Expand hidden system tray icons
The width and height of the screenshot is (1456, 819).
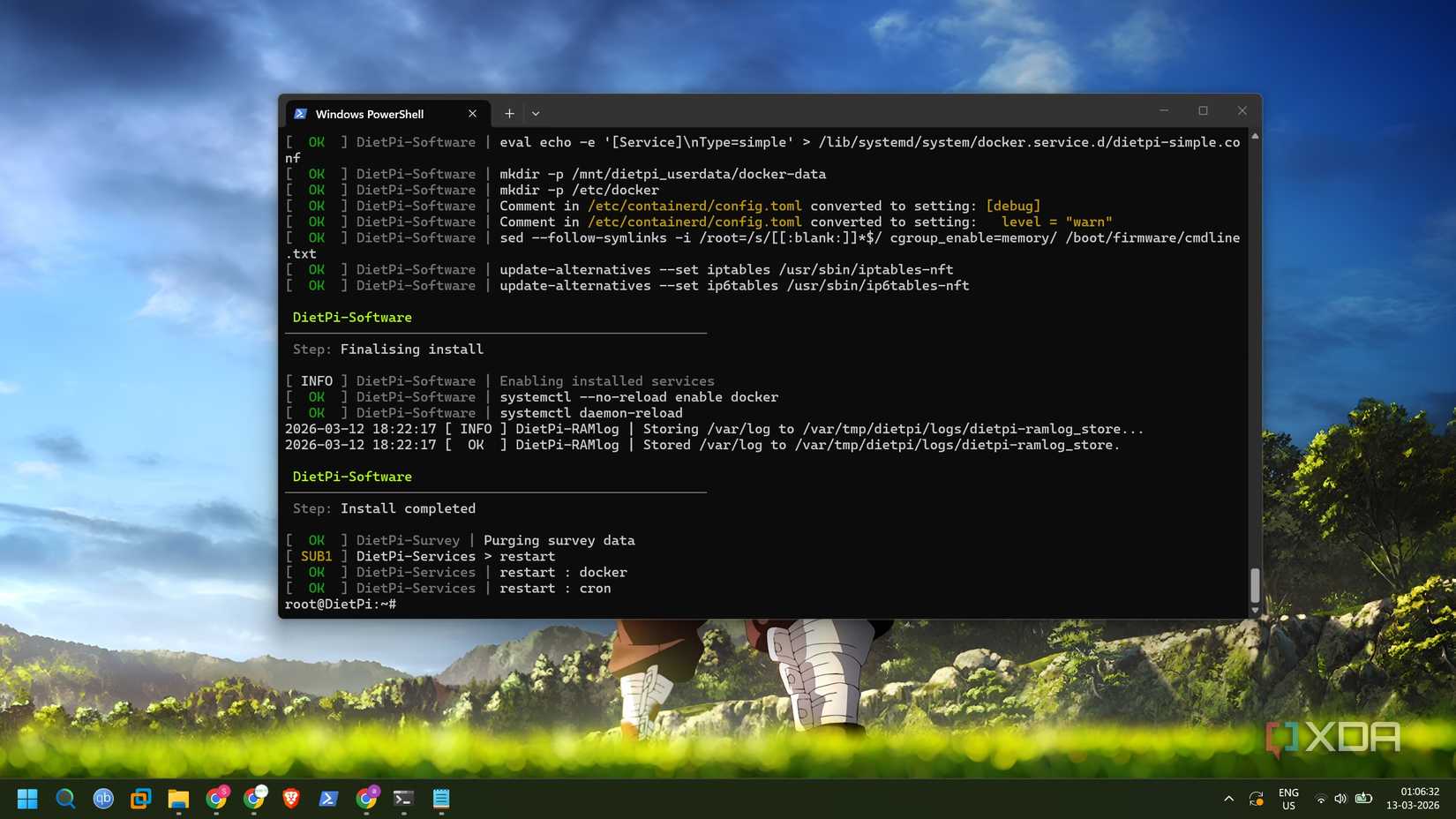[1228, 799]
